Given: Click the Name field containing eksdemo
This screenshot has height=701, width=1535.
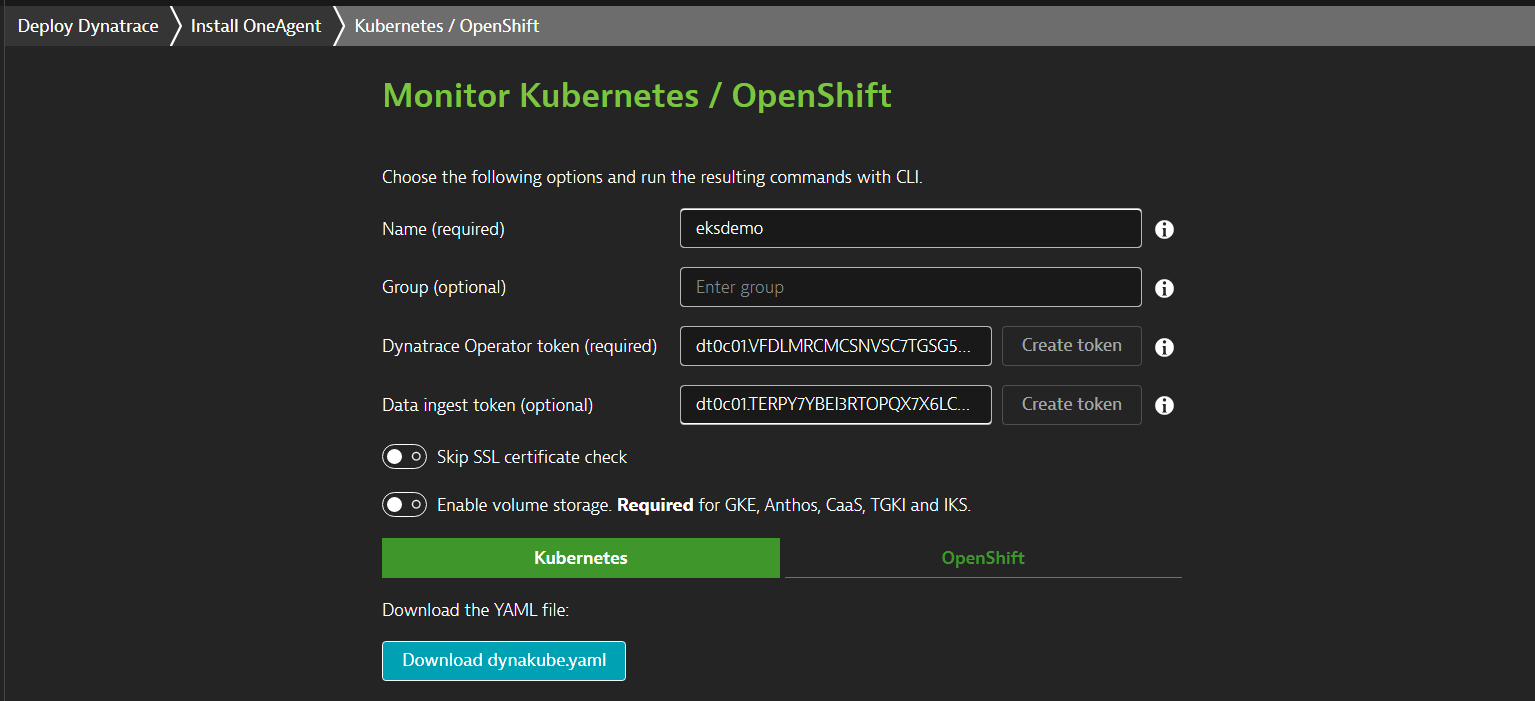Looking at the screenshot, I should 909,228.
